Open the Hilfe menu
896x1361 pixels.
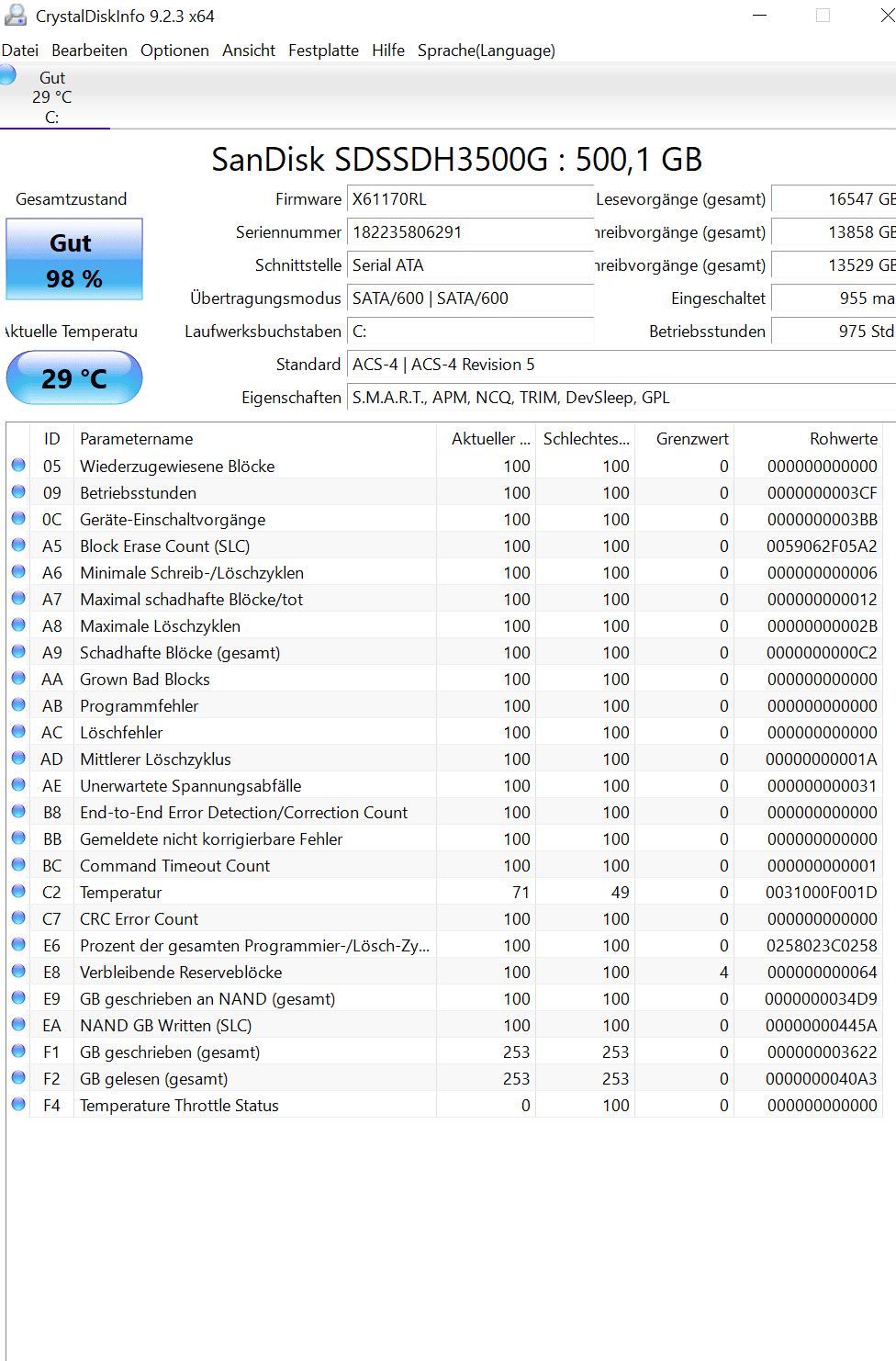(388, 51)
